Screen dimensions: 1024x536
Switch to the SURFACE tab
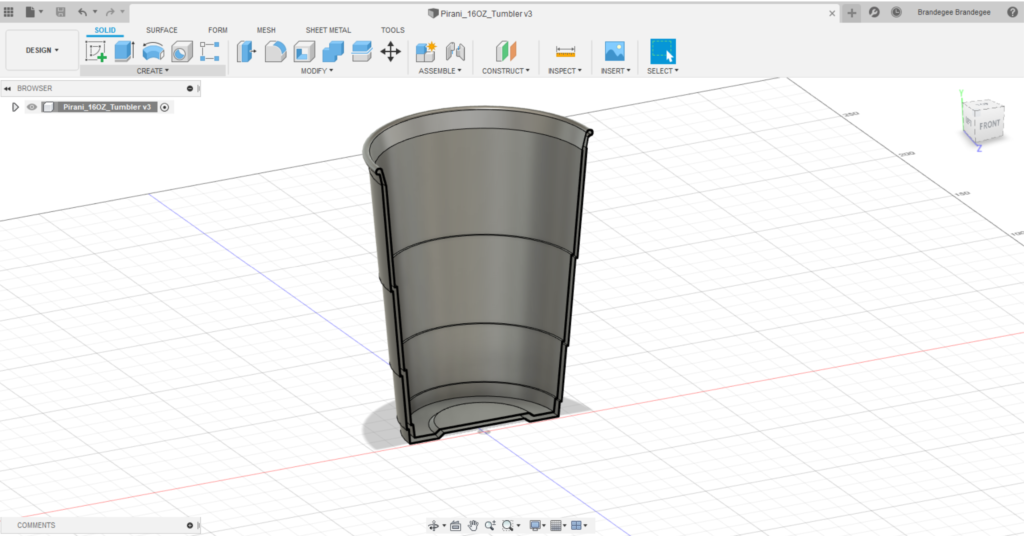tap(161, 30)
